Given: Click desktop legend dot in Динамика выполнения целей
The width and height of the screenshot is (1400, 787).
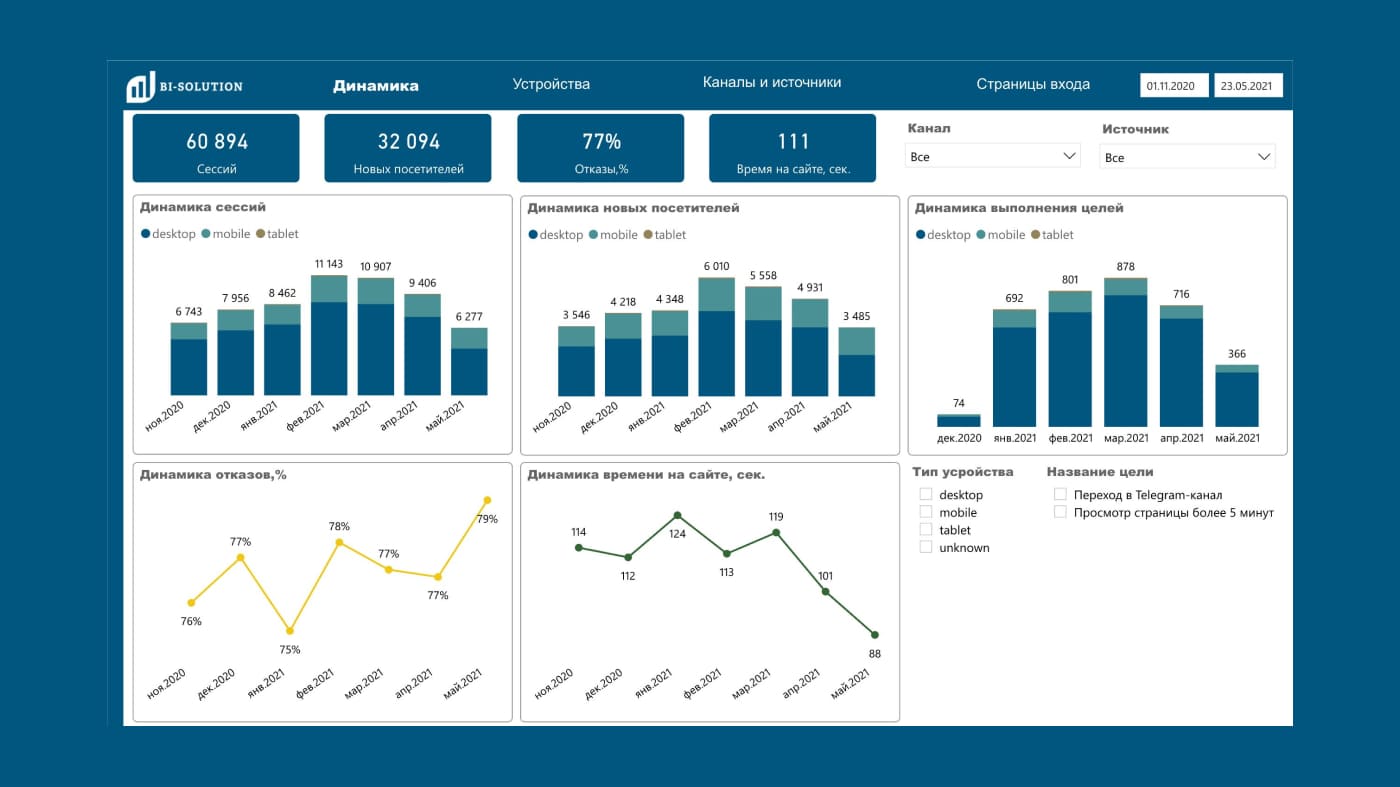Looking at the screenshot, I should [x=921, y=235].
